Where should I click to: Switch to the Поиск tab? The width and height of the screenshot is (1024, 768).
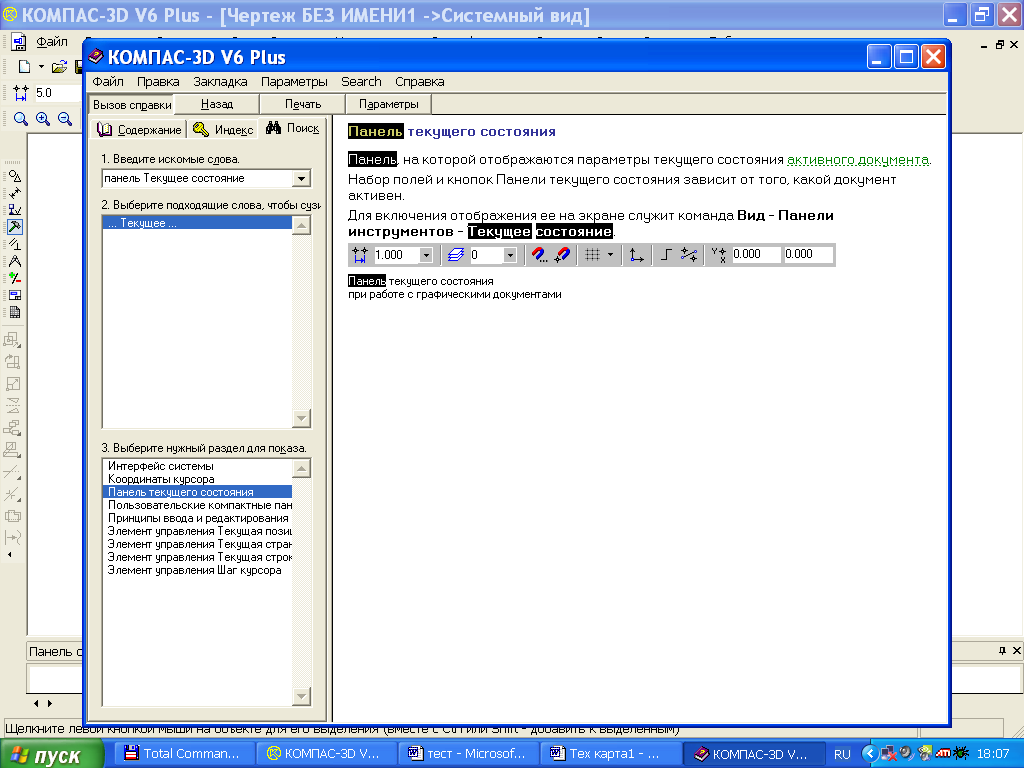(x=293, y=128)
